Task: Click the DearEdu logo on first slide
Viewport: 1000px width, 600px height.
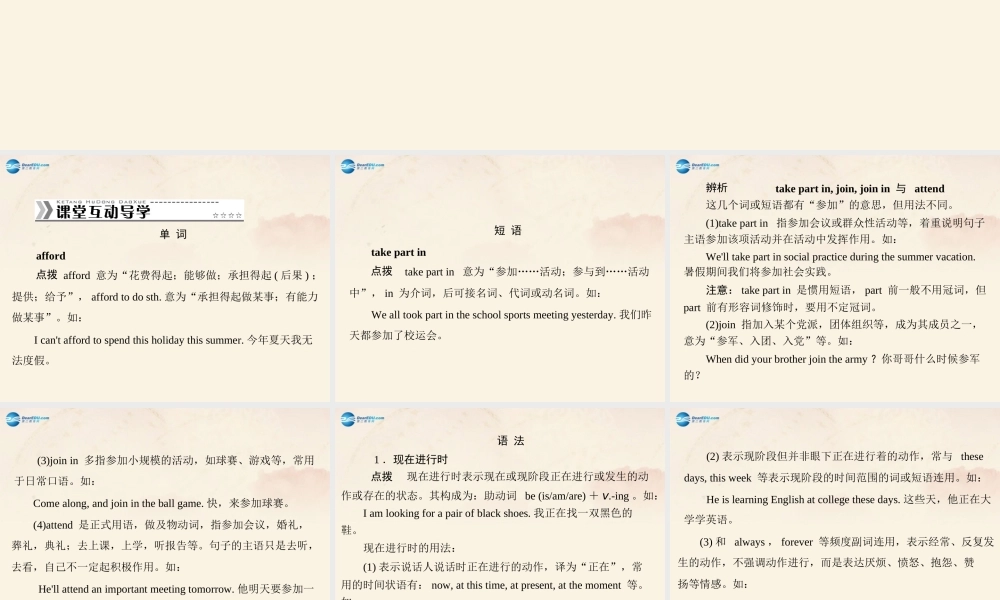Action: click(22, 166)
